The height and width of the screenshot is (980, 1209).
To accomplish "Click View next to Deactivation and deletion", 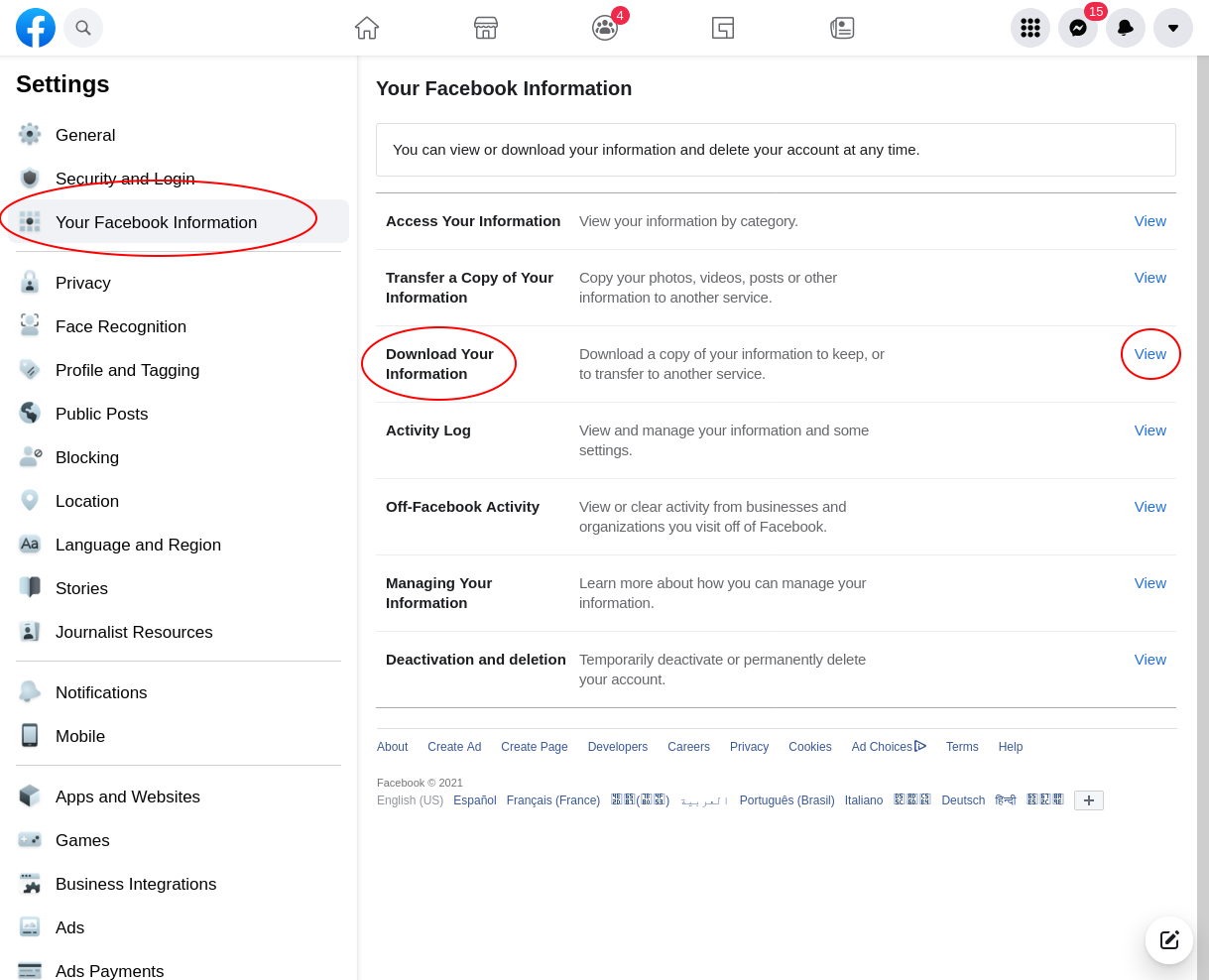I will point(1149,660).
